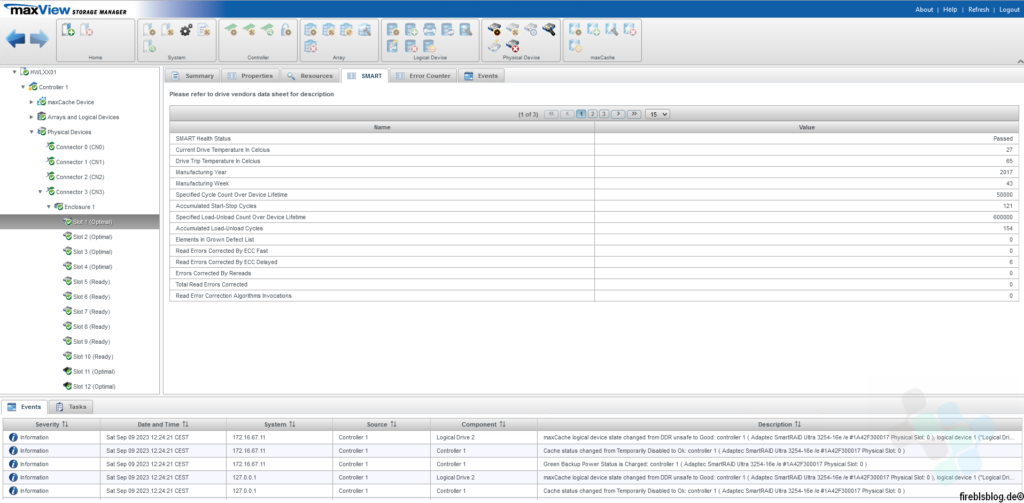1024x503 pixels.
Task: Collapse the Enclosure 1 tree node
Action: 49,207
